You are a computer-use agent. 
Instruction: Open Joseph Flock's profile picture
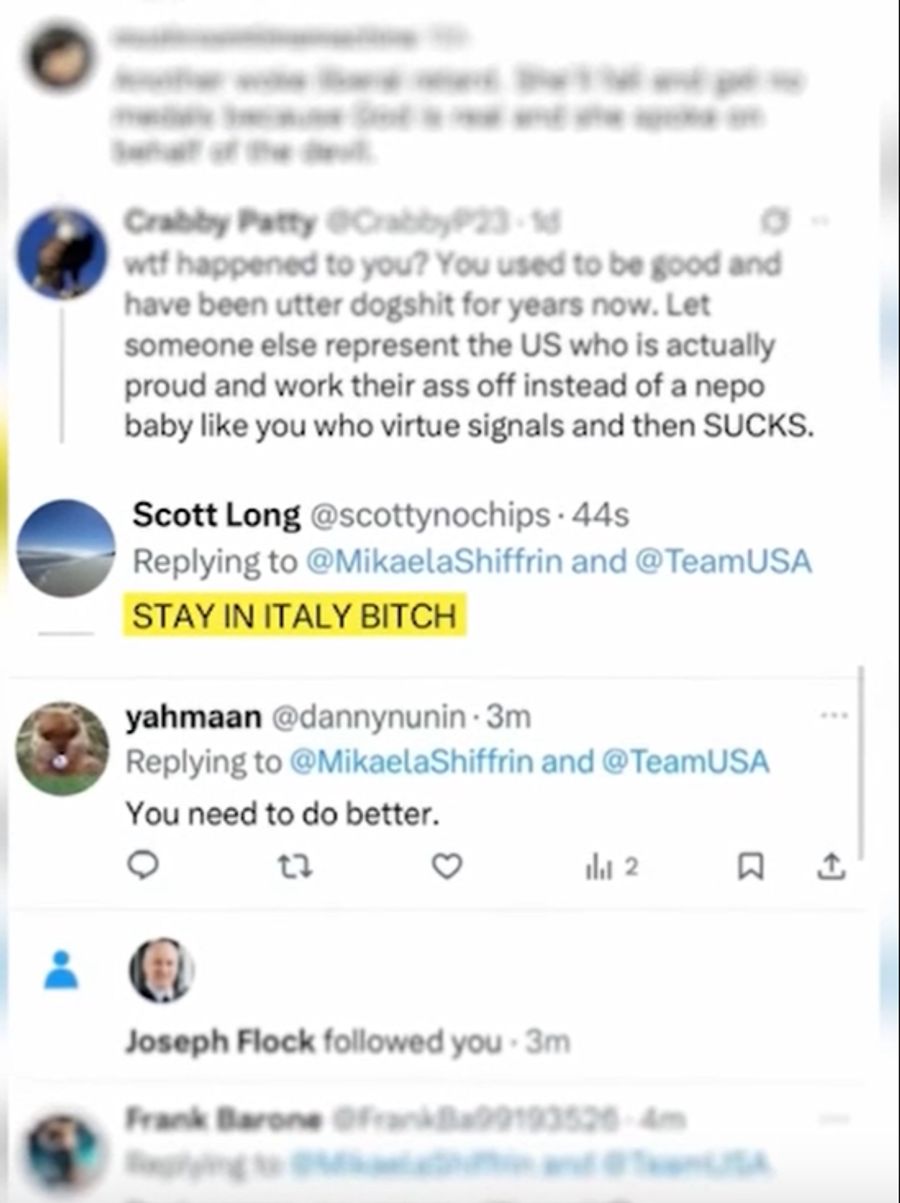pos(161,970)
